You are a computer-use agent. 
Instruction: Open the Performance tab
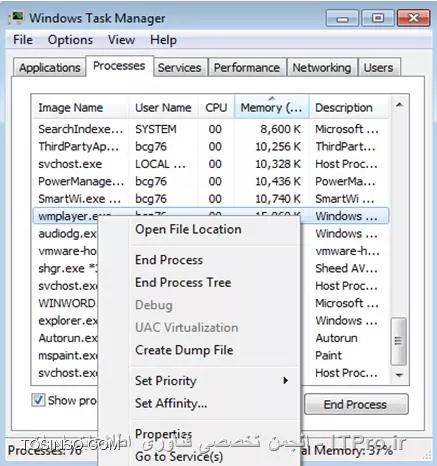tap(247, 68)
